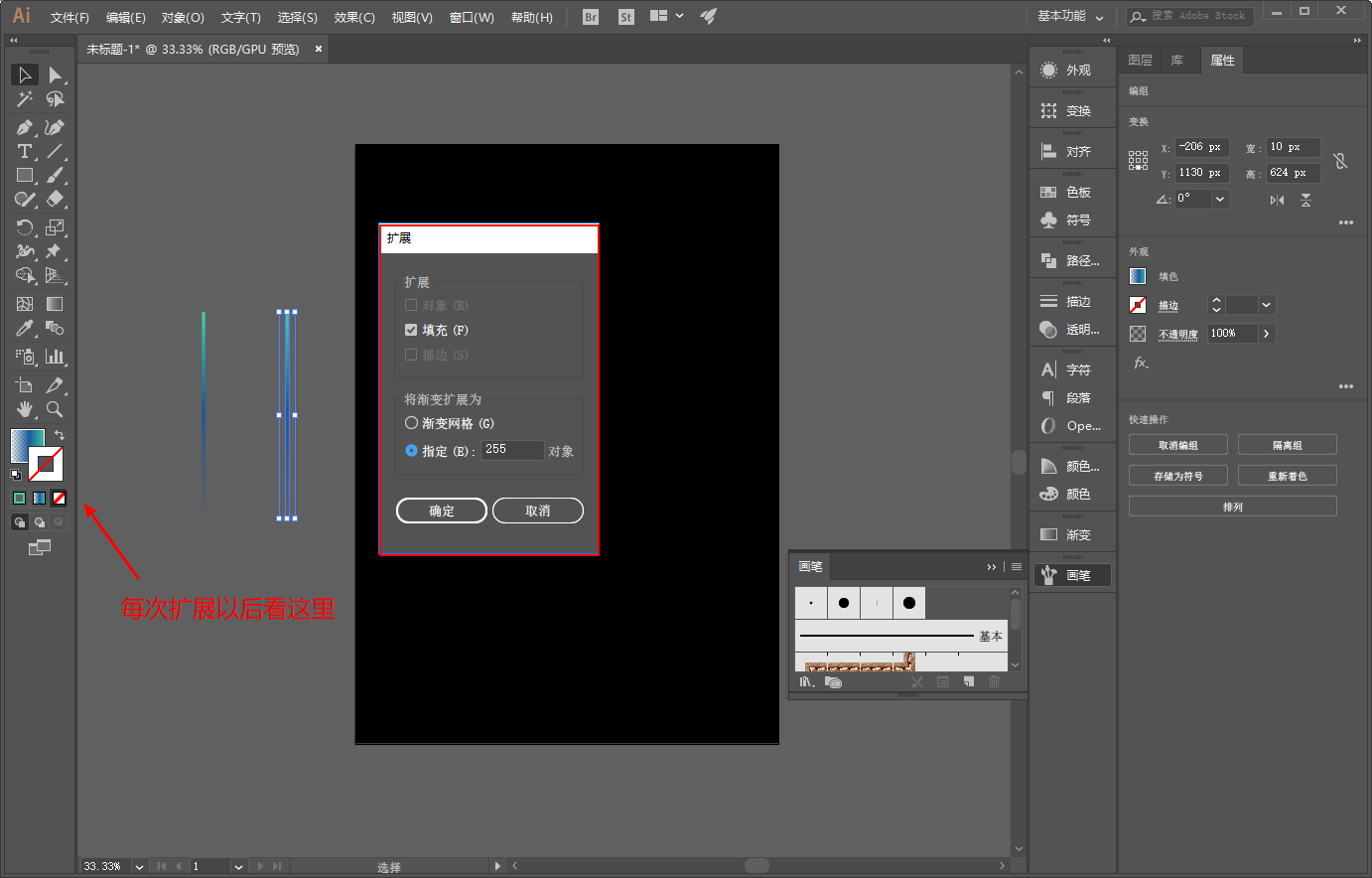Image resolution: width=1372 pixels, height=878 pixels.
Task: Open the 基本功能 workspace dropdown
Action: coord(1070,16)
